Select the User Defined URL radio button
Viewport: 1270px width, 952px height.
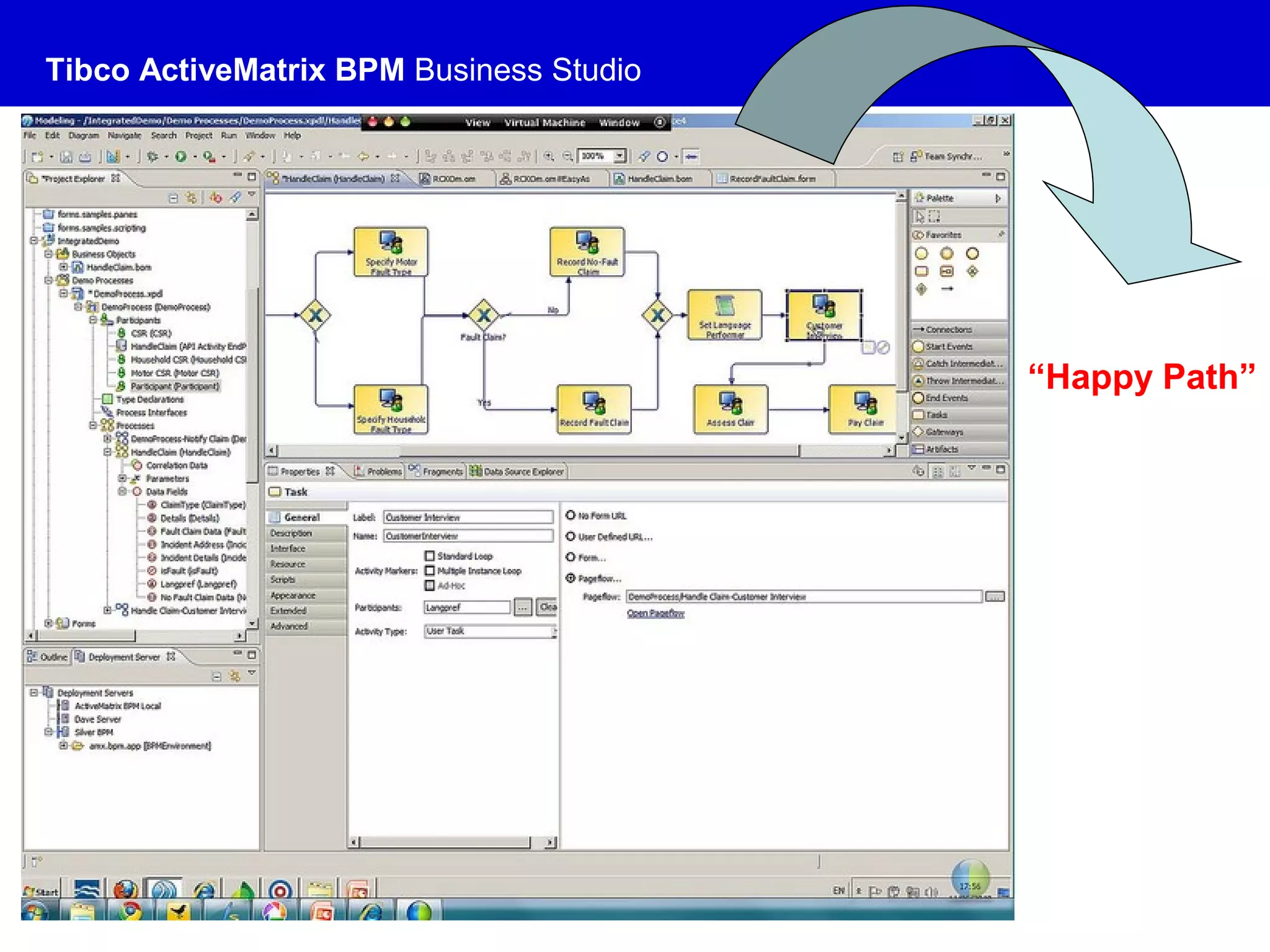point(571,536)
